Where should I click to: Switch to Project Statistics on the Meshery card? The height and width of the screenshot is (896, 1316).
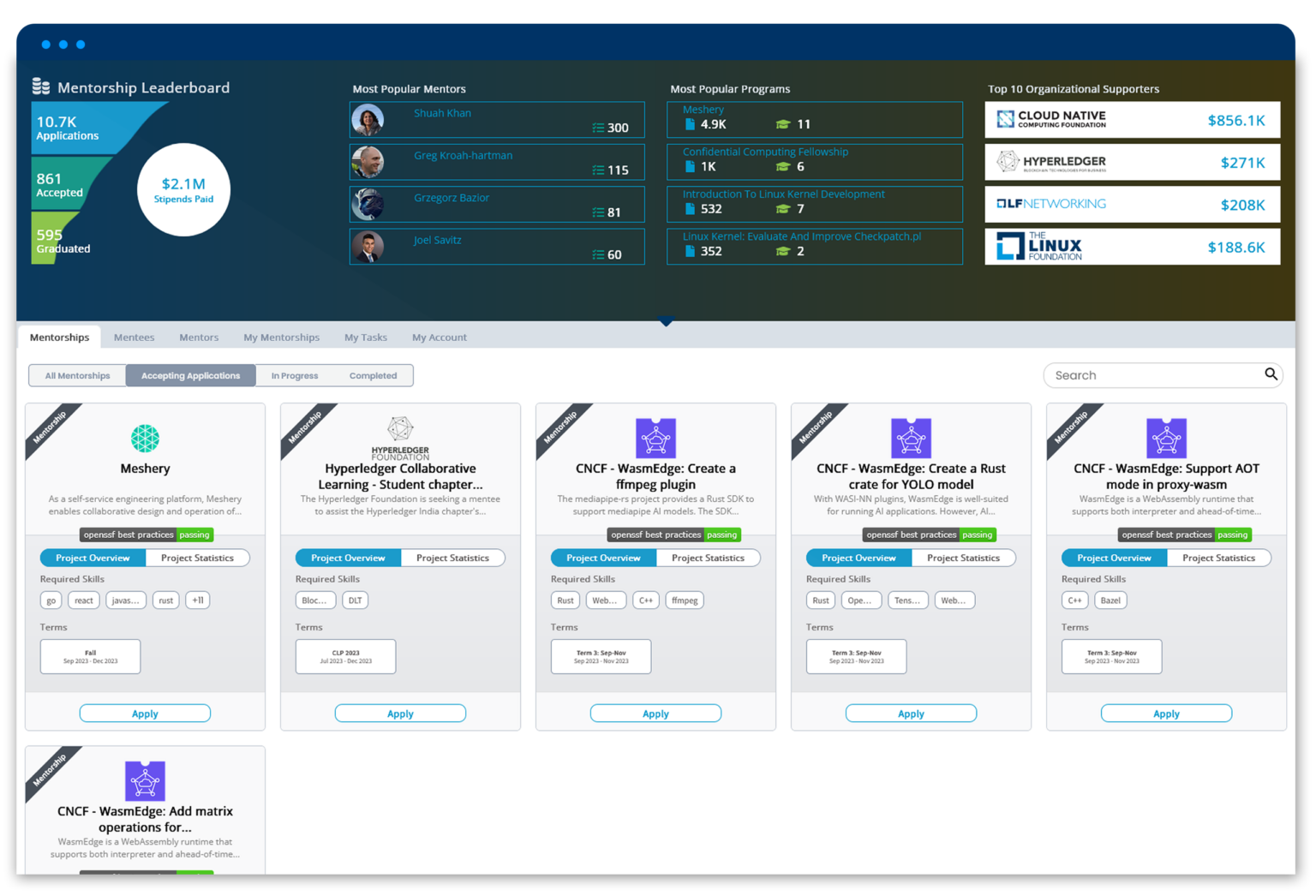[x=197, y=558]
